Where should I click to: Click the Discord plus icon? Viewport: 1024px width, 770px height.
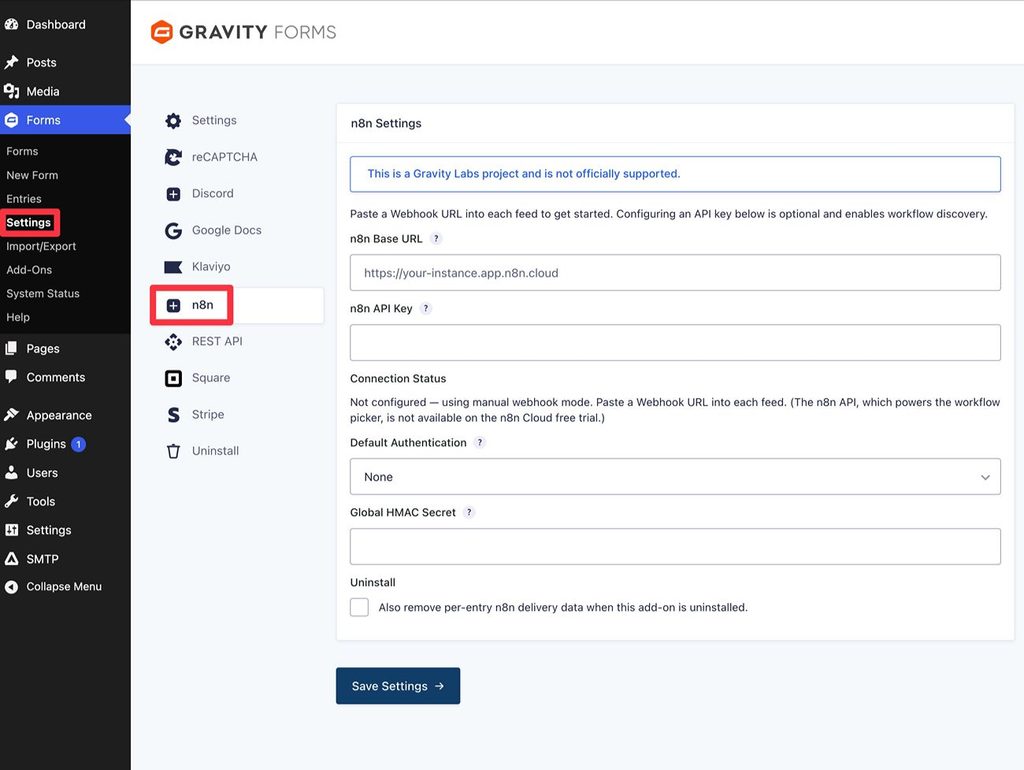coord(173,194)
